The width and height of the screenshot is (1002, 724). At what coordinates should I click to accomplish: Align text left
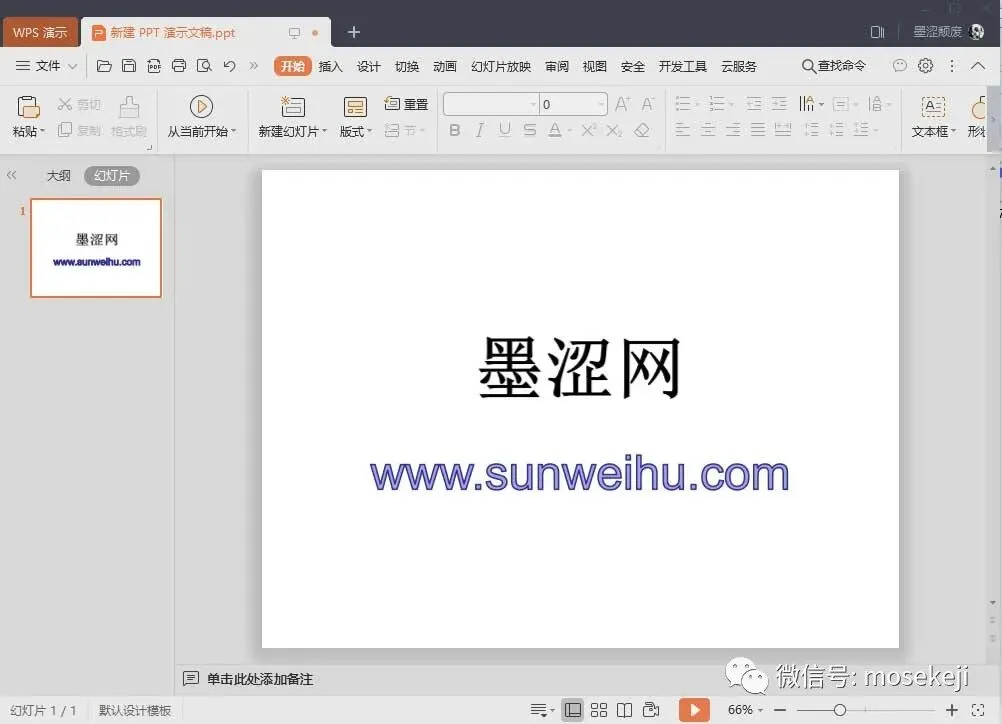[x=682, y=130]
